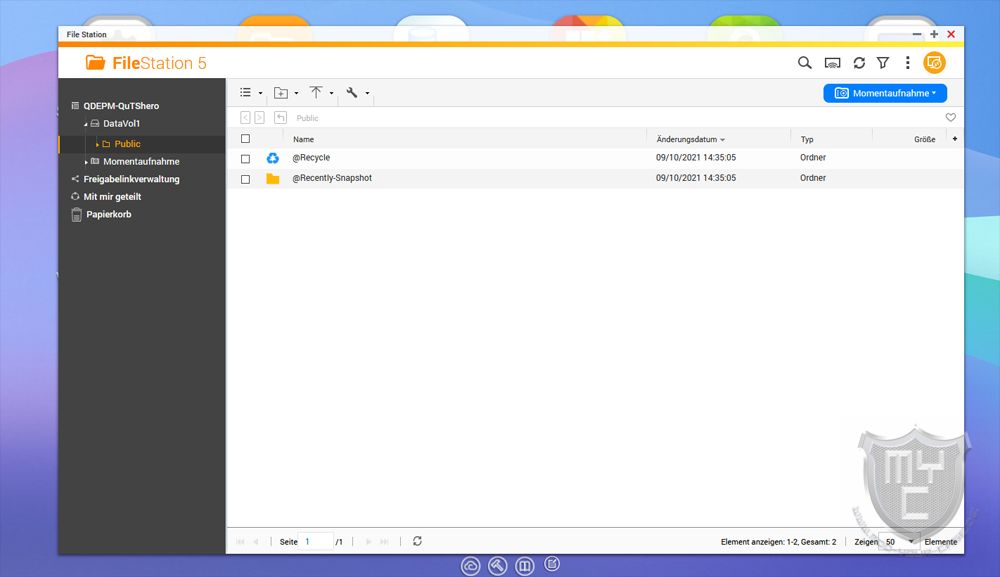Image resolution: width=1000 pixels, height=577 pixels.
Task: Select Freigabelinkverwaltung in the sidebar
Action: pyautogui.click(x=131, y=179)
